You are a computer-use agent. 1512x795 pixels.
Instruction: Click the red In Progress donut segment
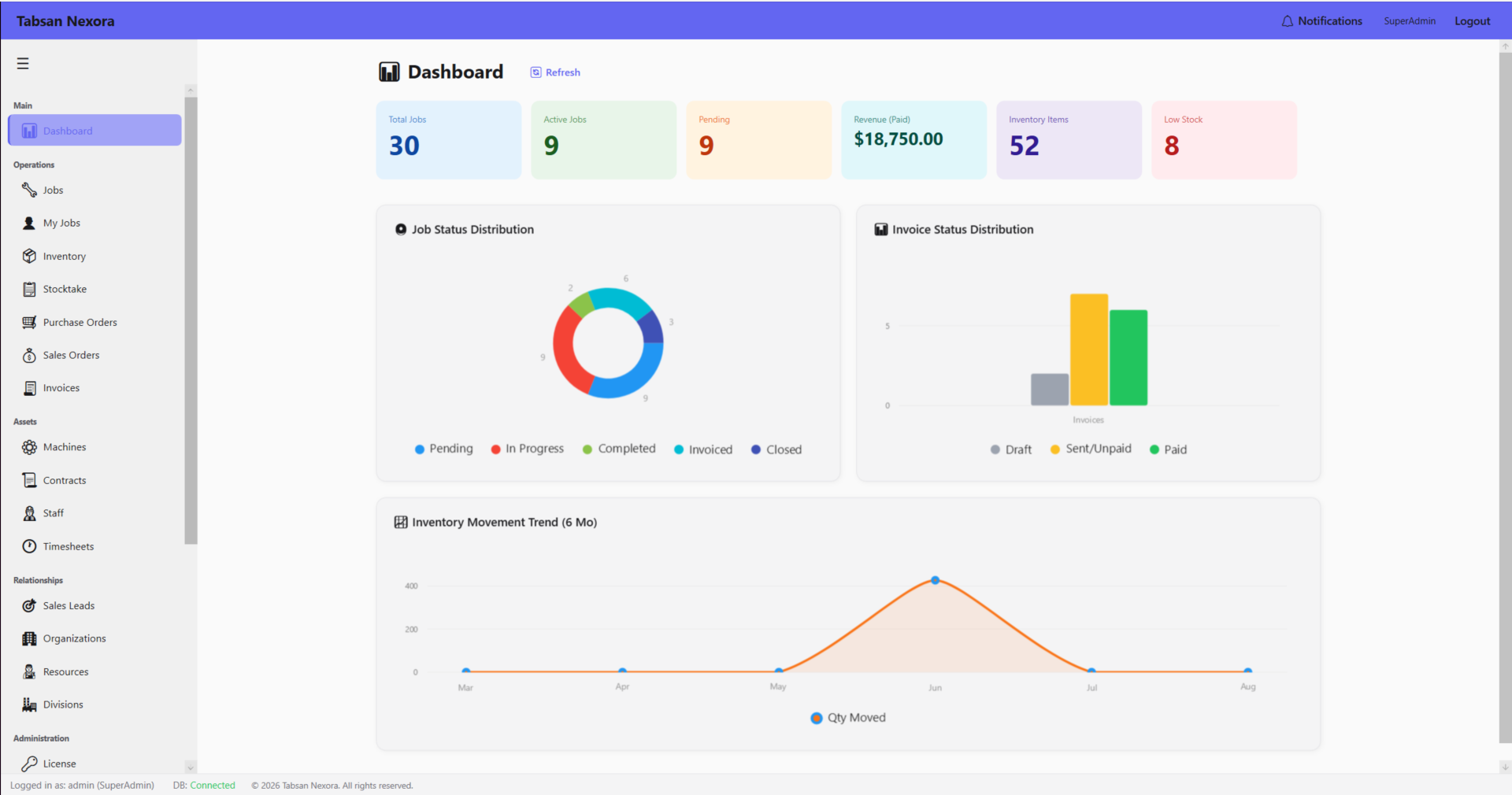coord(564,350)
